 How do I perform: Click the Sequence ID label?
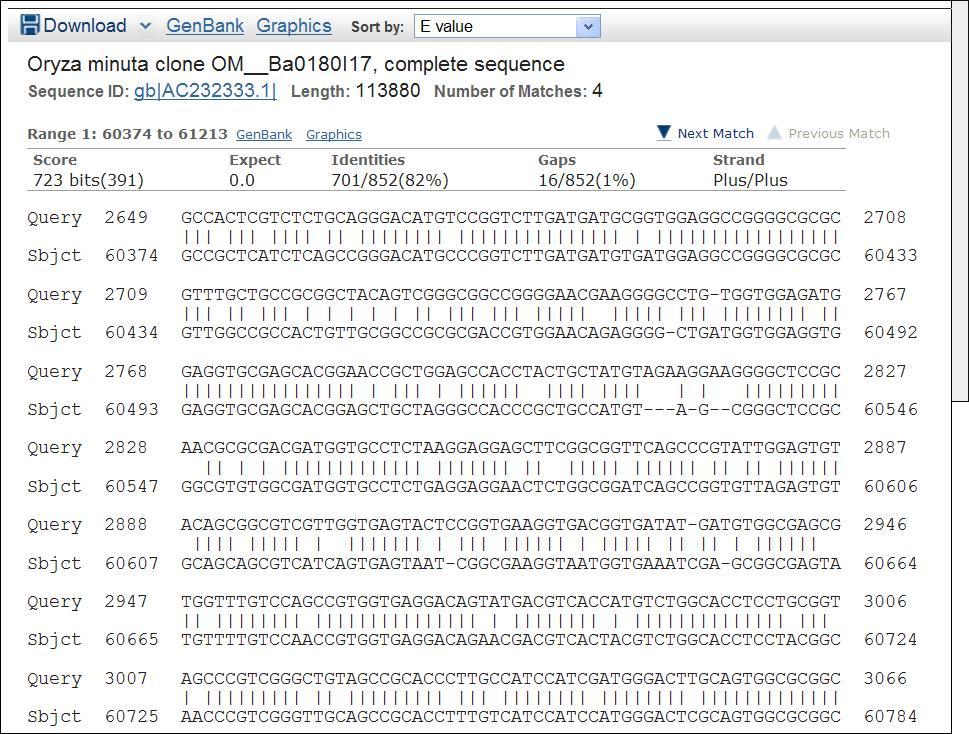(x=78, y=91)
